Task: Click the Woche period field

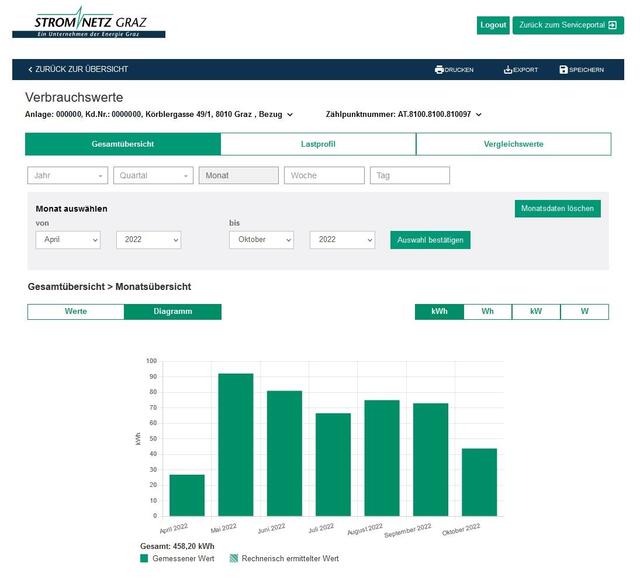Action: (x=324, y=176)
